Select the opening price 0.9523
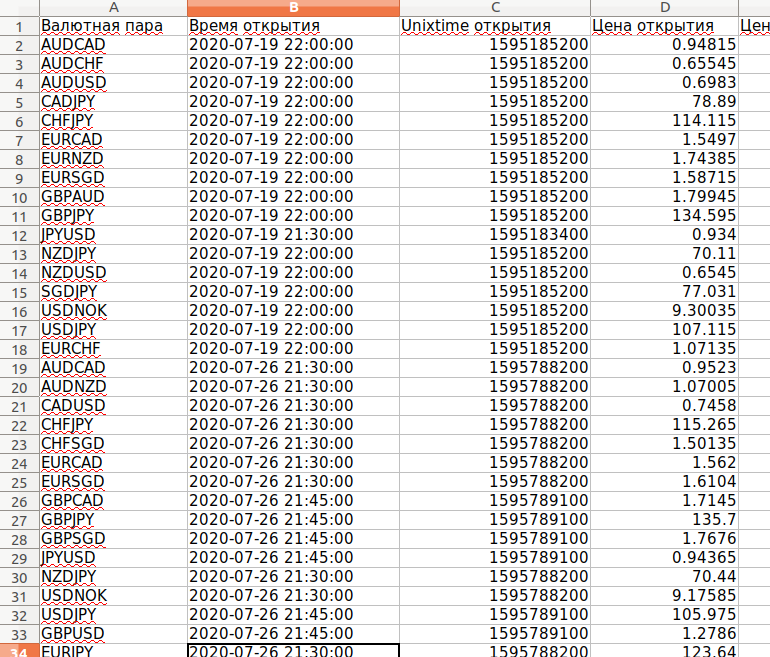Viewport: 770px width, 657px height. (664, 368)
